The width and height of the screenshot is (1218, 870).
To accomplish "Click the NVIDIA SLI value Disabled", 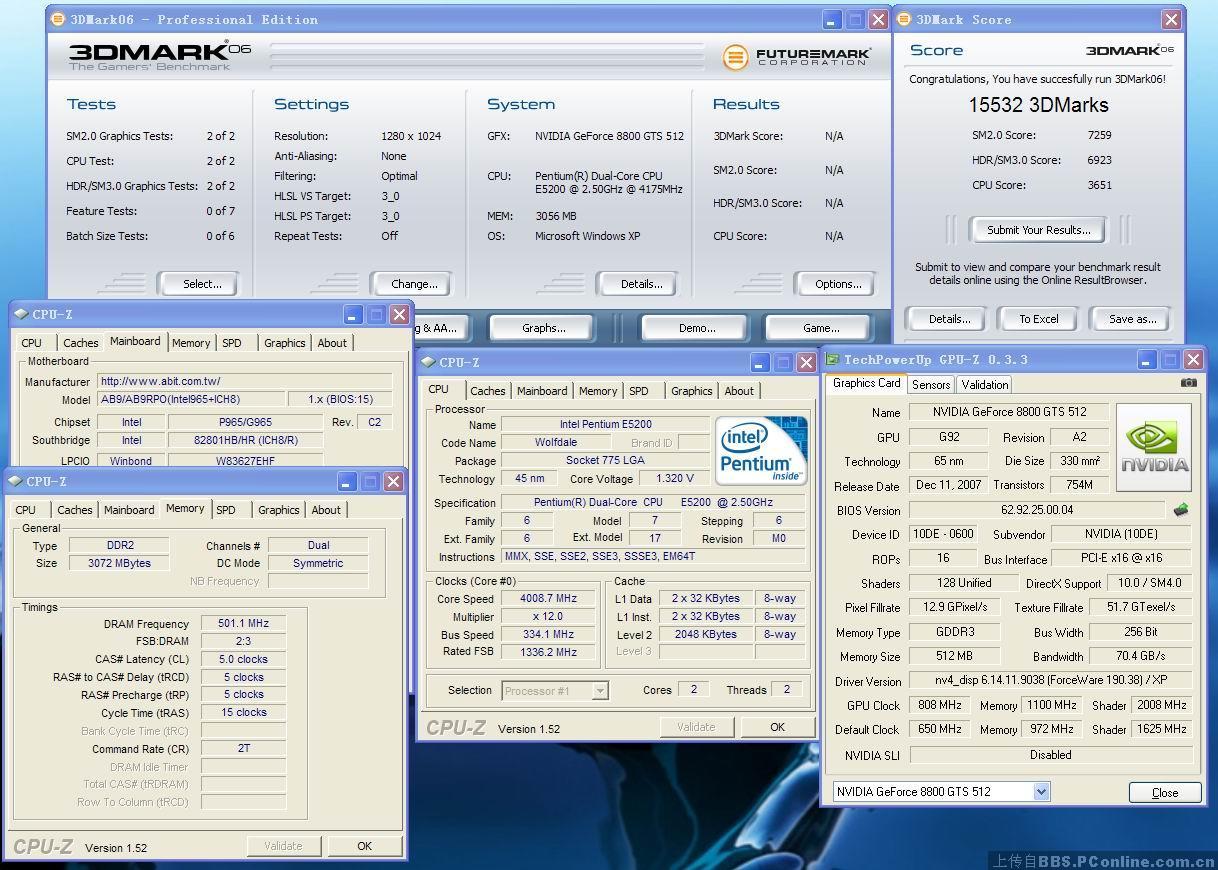I will click(x=1050, y=755).
